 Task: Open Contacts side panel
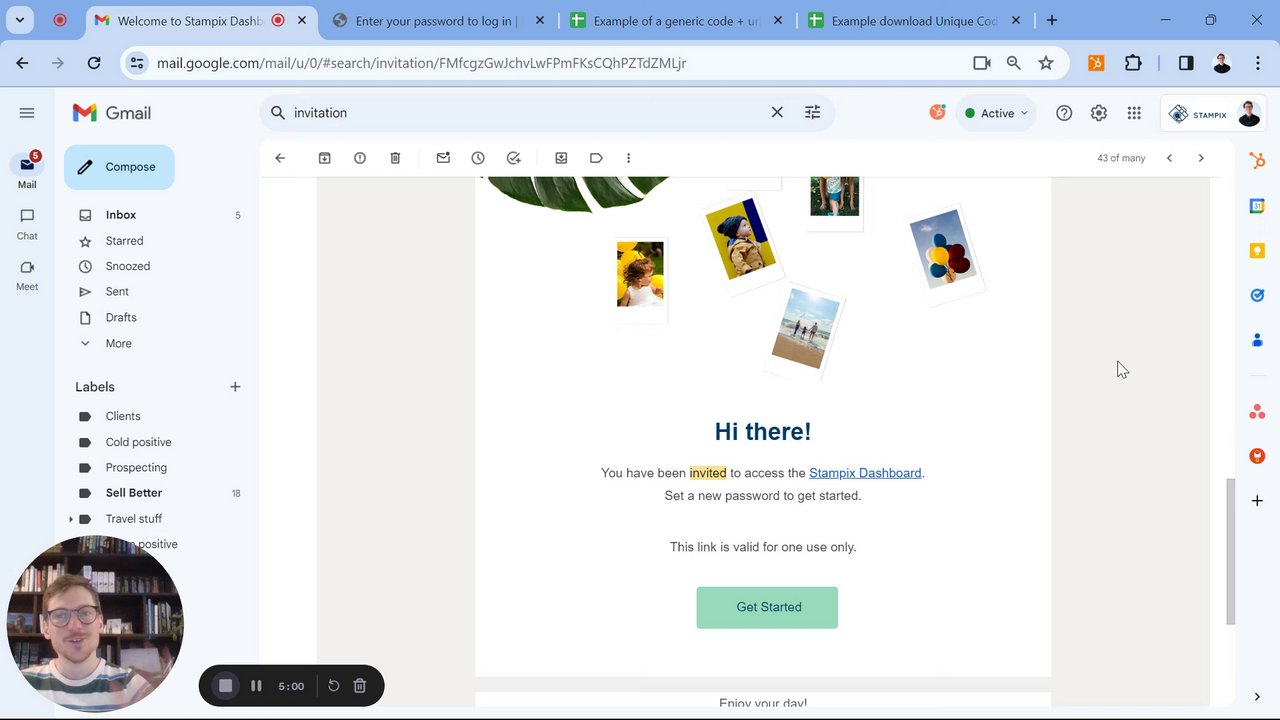1257,340
